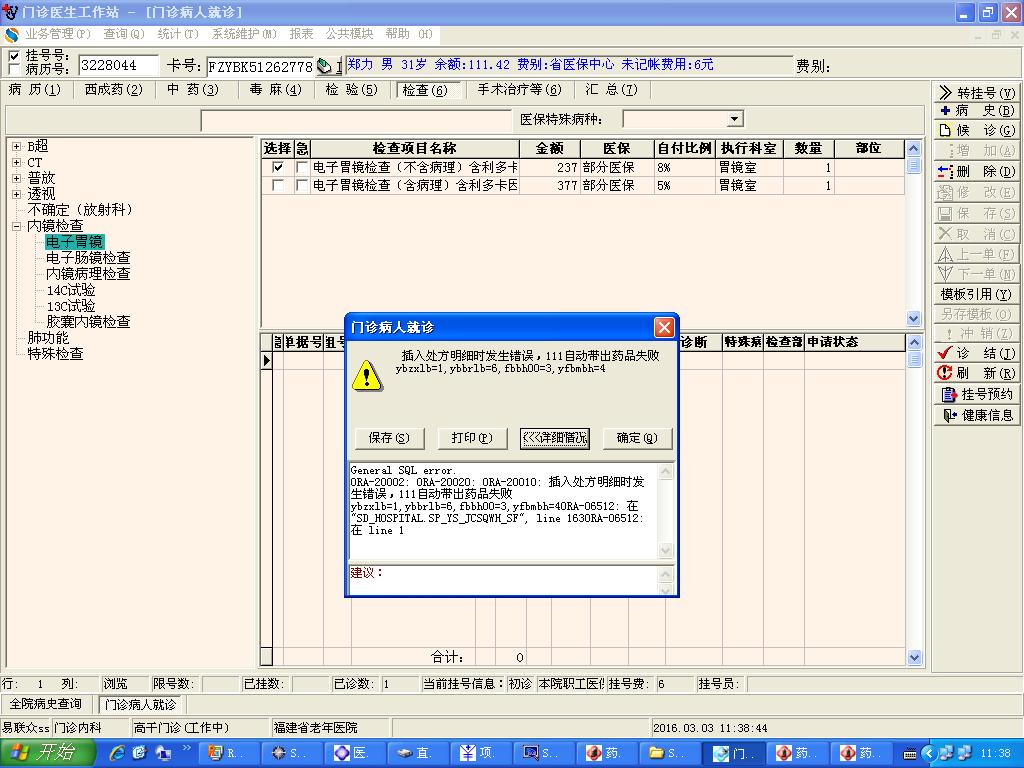The width and height of the screenshot is (1024, 768).
Task: Click the card reader icon beside the 卡号 field
Action: point(324,66)
